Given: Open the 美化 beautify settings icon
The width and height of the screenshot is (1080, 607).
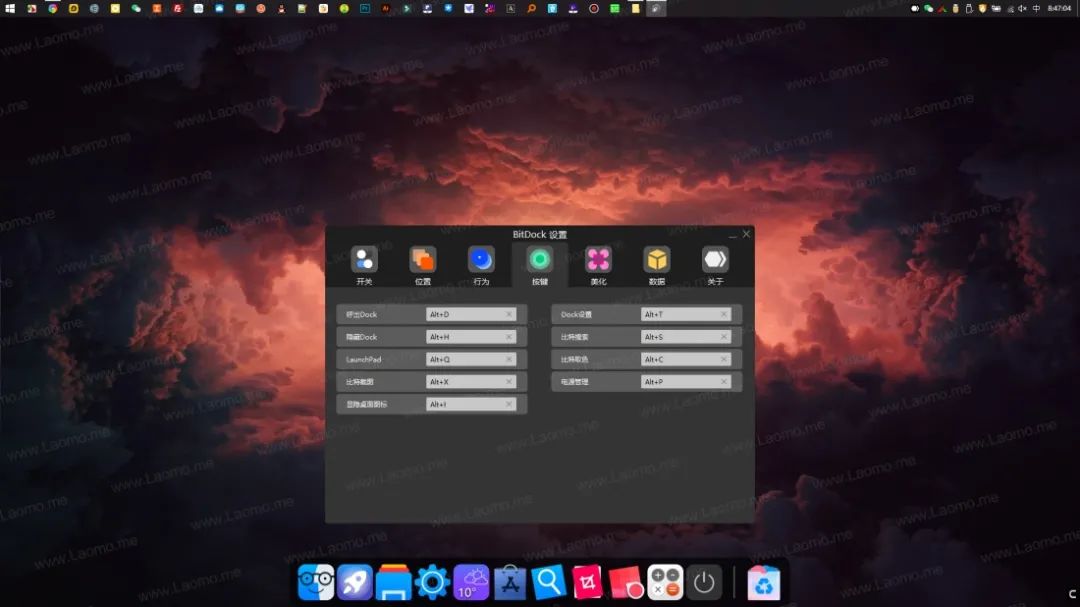Looking at the screenshot, I should pyautogui.click(x=598, y=258).
